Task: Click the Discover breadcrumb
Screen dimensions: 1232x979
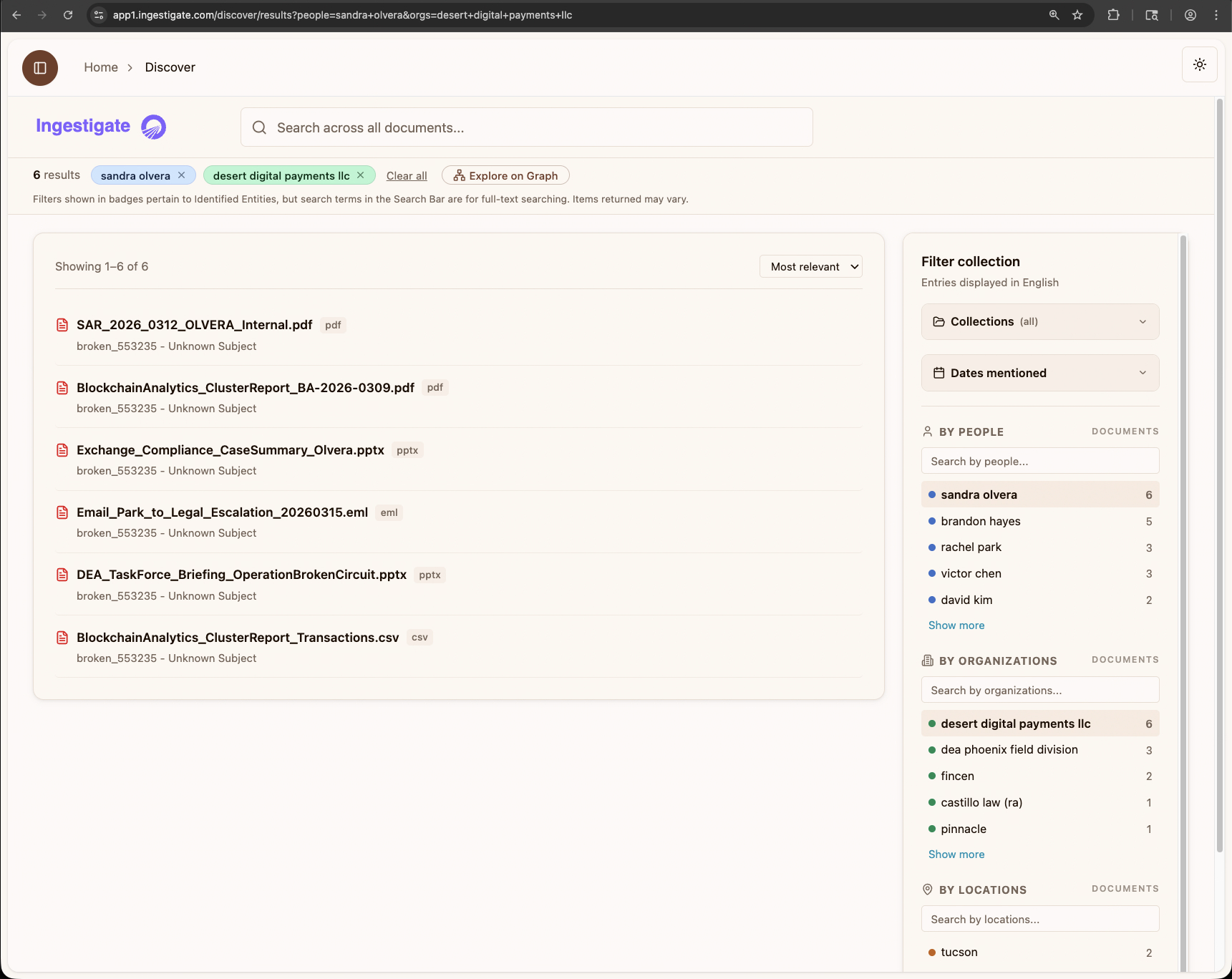Action: point(170,67)
